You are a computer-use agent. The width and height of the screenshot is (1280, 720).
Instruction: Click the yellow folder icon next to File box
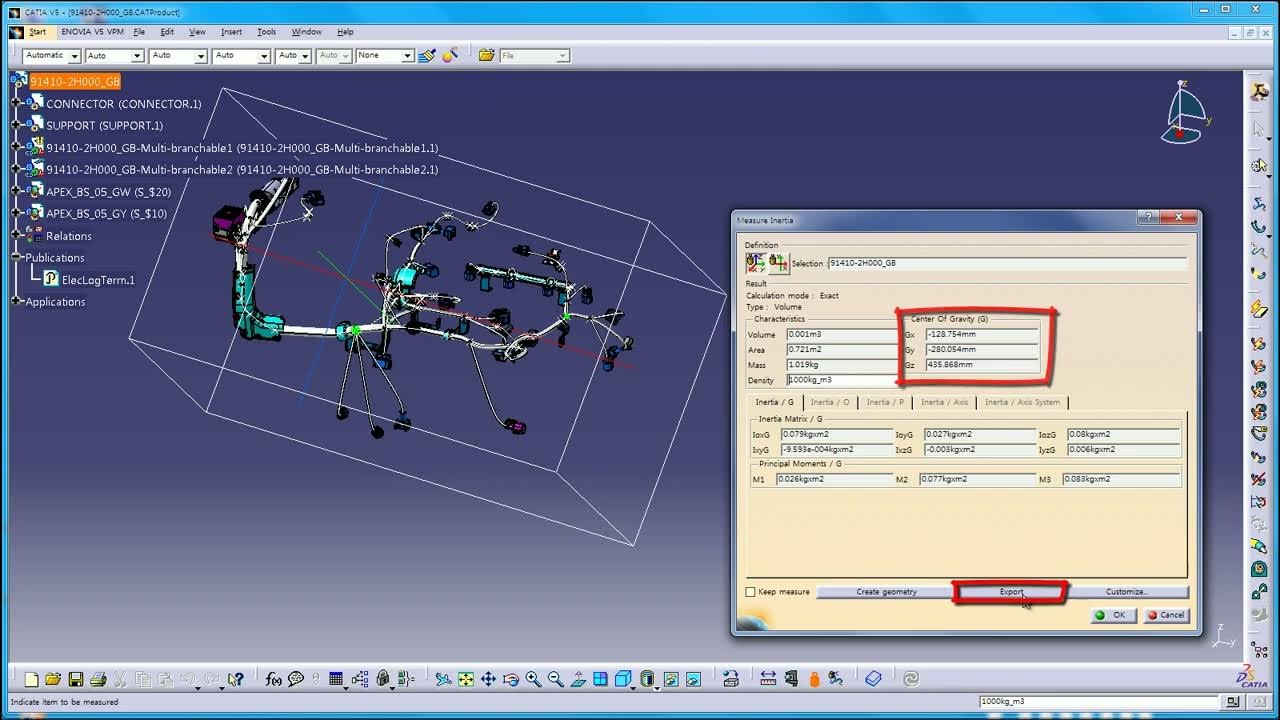(486, 55)
